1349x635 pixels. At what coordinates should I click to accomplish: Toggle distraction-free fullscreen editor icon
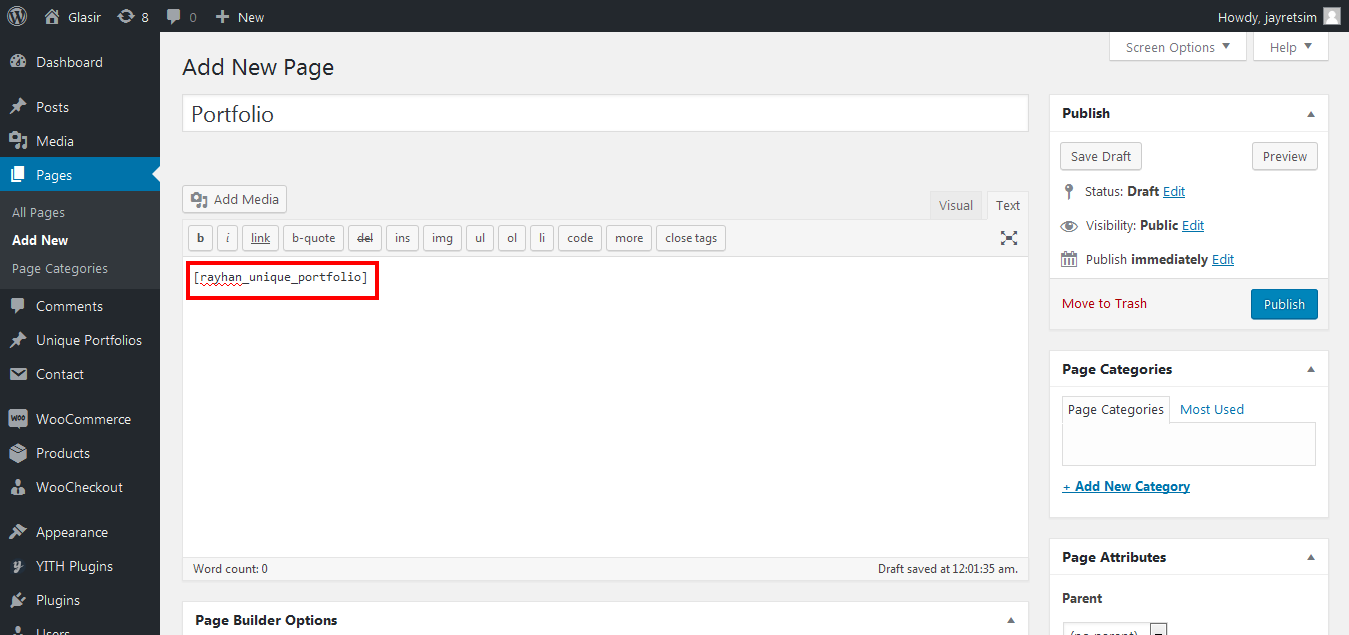click(1009, 238)
